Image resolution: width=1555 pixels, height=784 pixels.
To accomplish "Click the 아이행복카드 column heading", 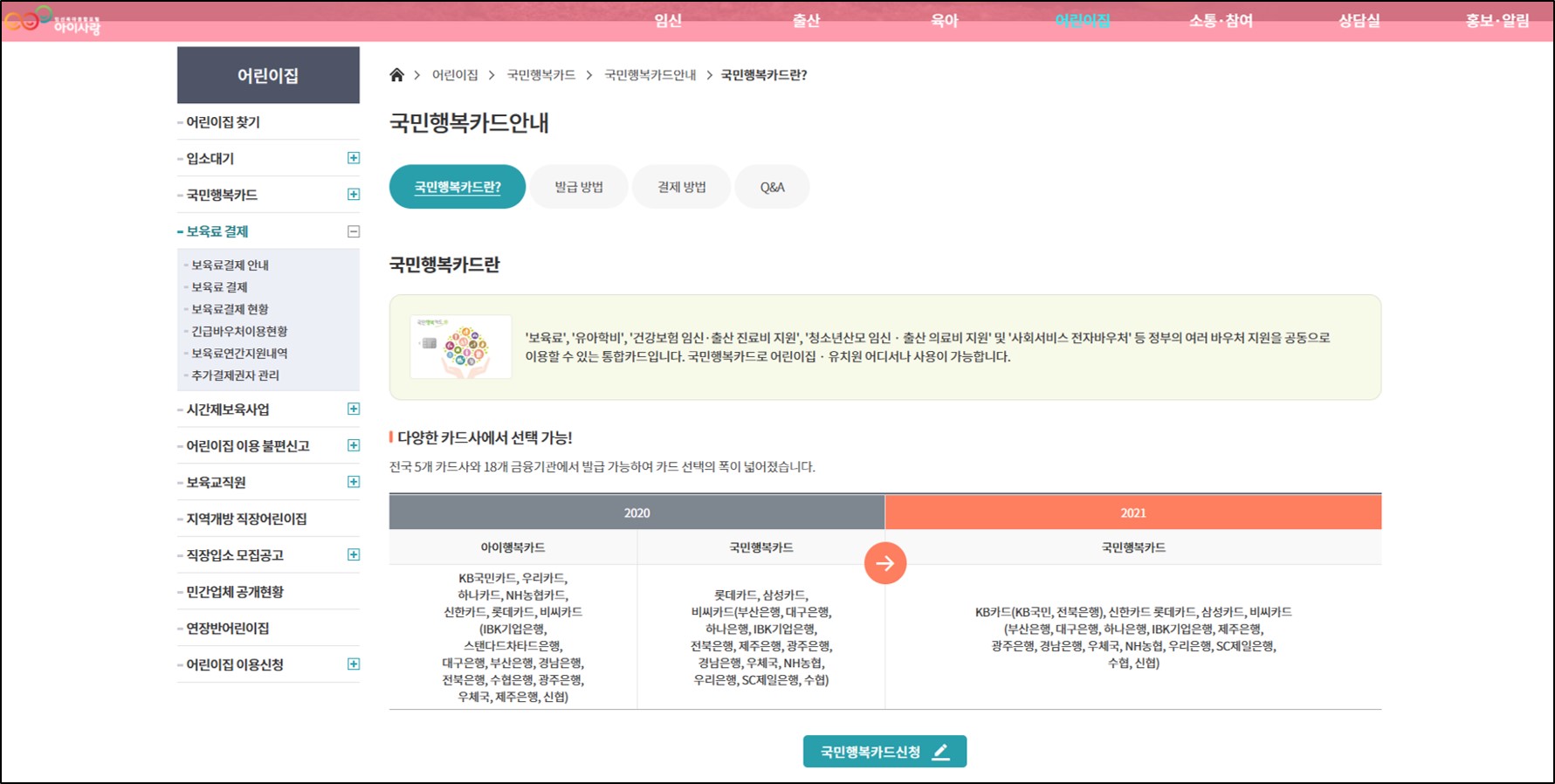I will tap(513, 547).
